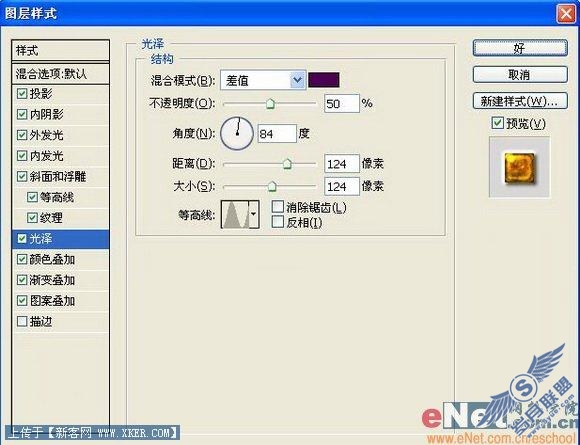
Task: Open the 混合模式 blend mode dropdown
Action: point(263,80)
